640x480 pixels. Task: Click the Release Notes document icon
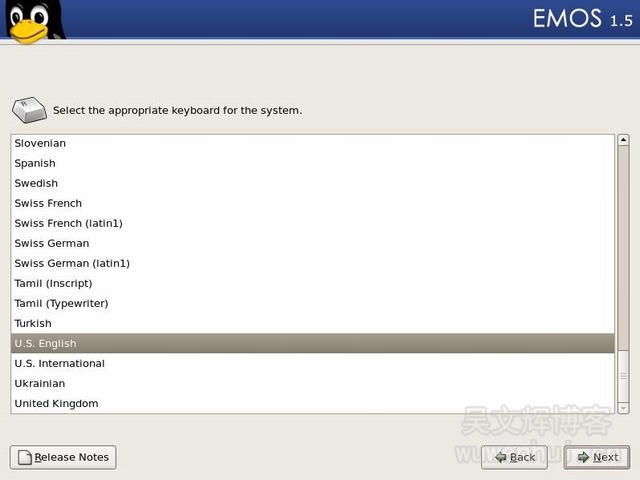coord(24,457)
